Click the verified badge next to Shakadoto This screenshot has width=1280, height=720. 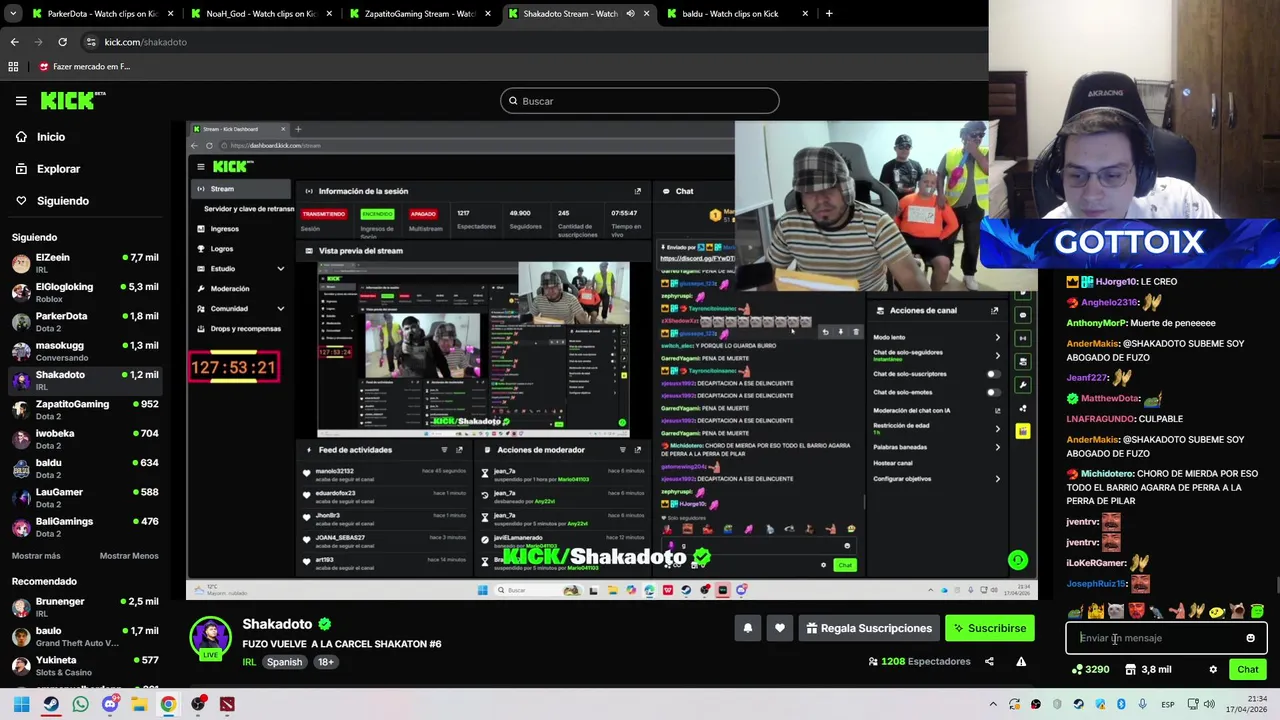pos(325,624)
